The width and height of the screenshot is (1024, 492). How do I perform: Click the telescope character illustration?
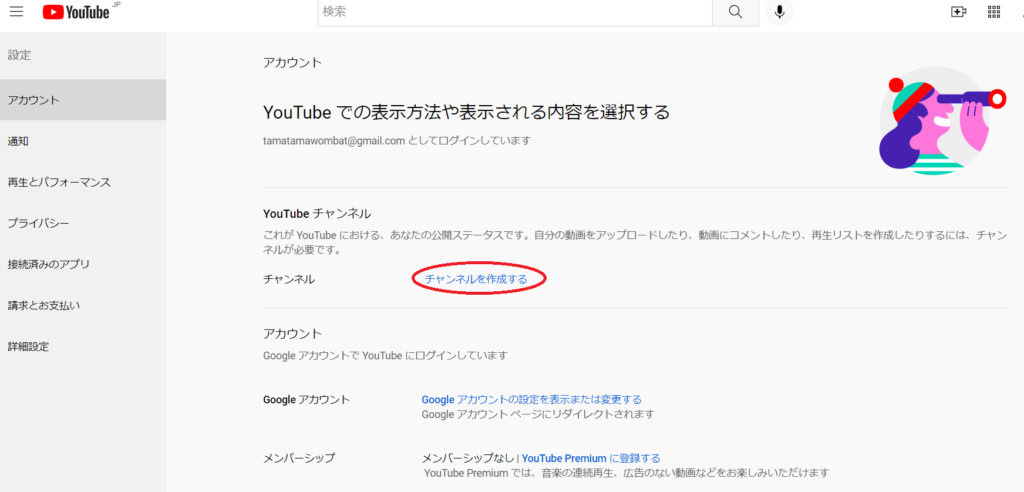tap(942, 120)
